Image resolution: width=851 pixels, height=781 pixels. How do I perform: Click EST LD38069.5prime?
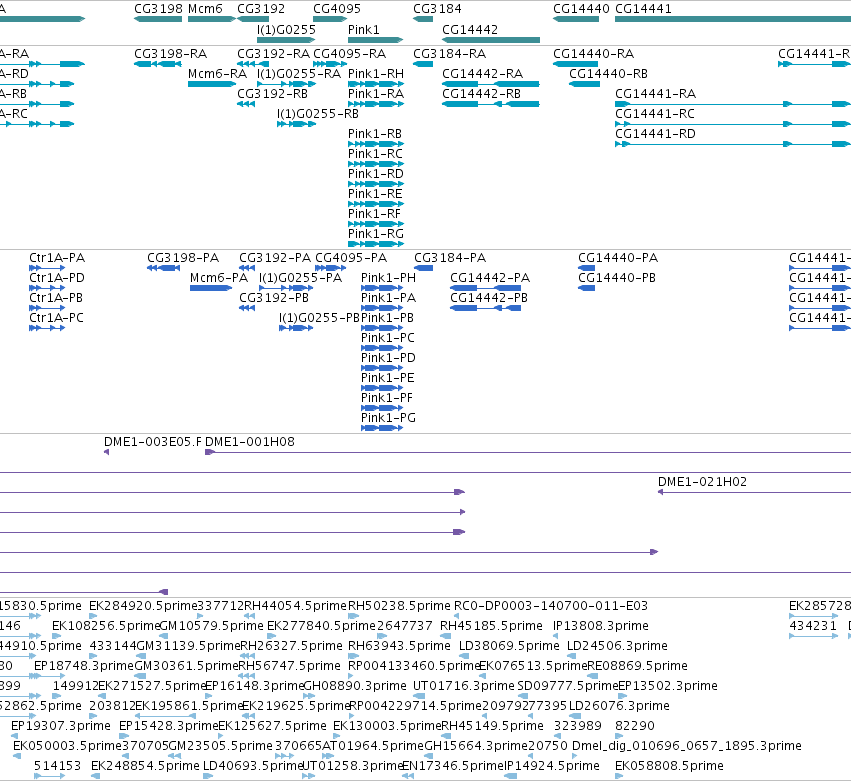click(x=466, y=656)
